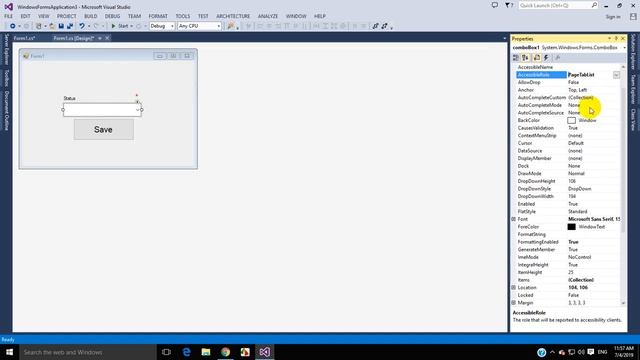Show Events lightning bolt in Properties panel
The image size is (640, 360).
coord(546,58)
